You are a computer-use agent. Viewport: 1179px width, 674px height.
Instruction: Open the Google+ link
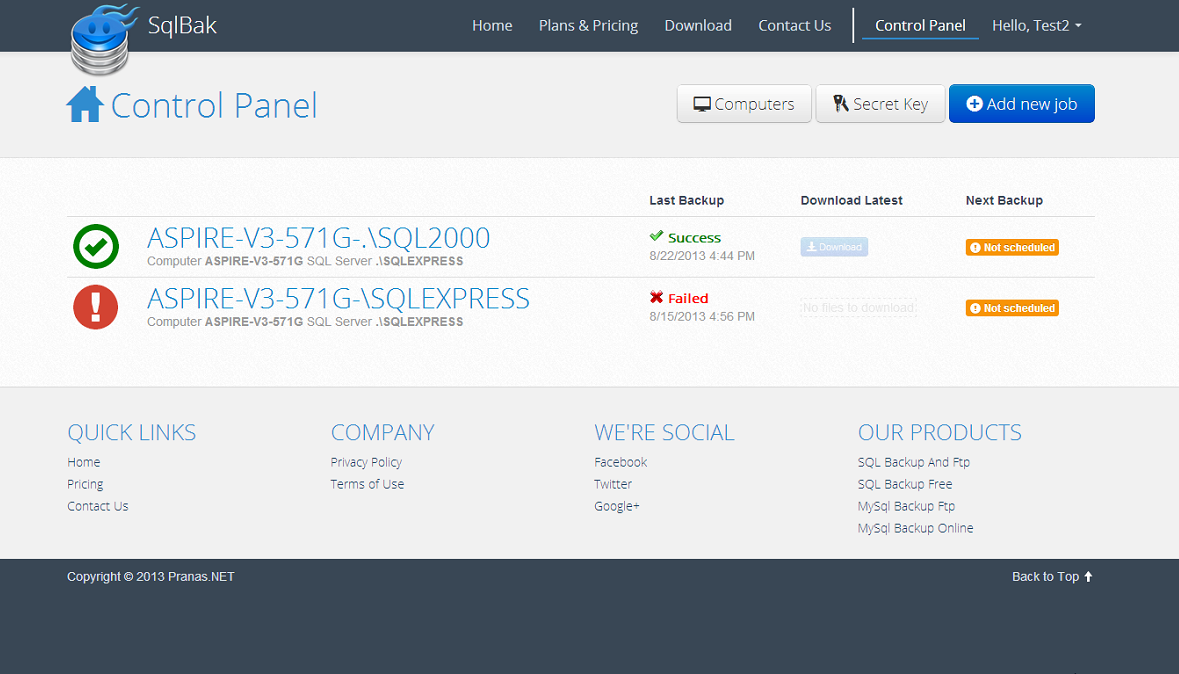(x=617, y=506)
